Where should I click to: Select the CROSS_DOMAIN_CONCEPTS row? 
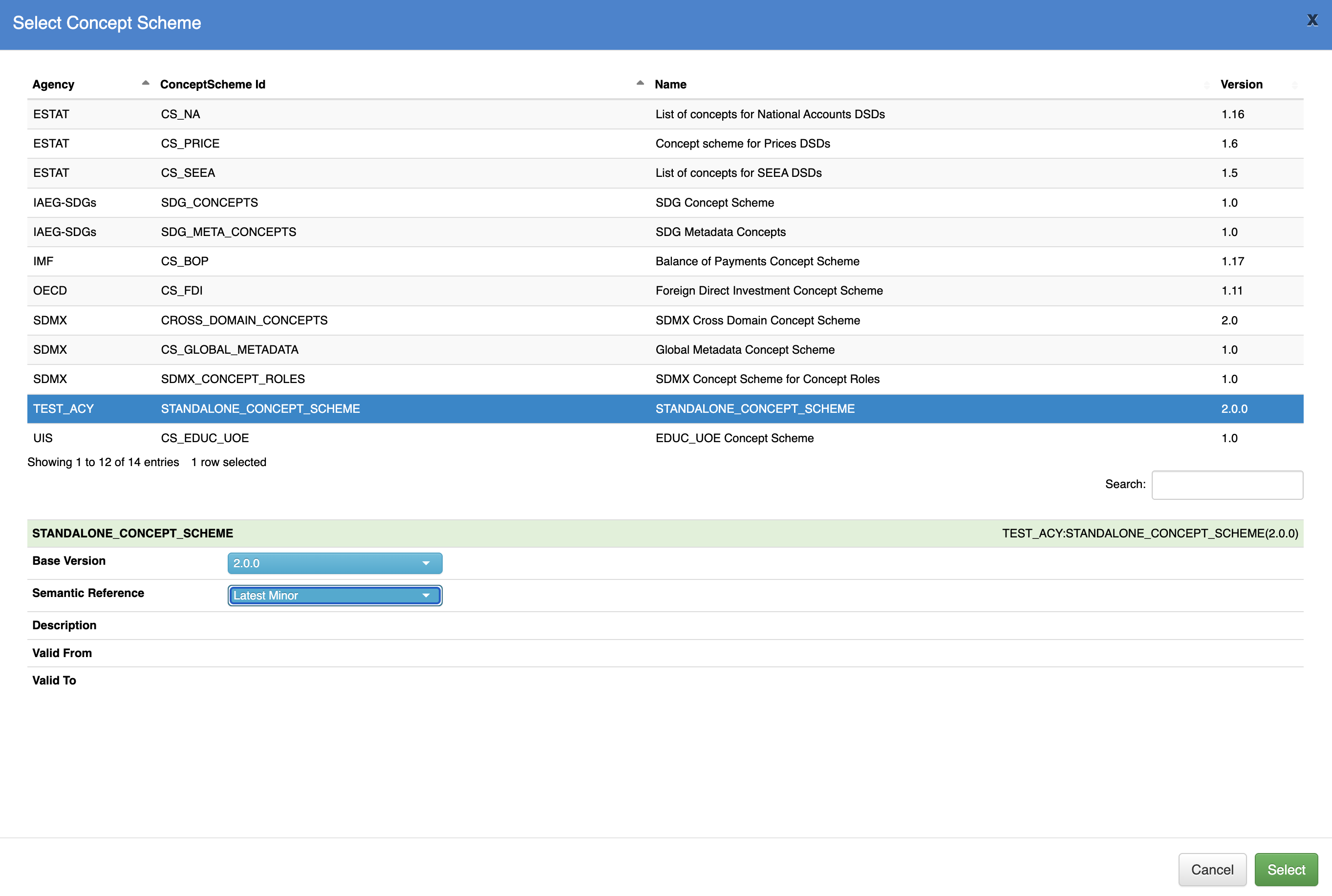665,320
